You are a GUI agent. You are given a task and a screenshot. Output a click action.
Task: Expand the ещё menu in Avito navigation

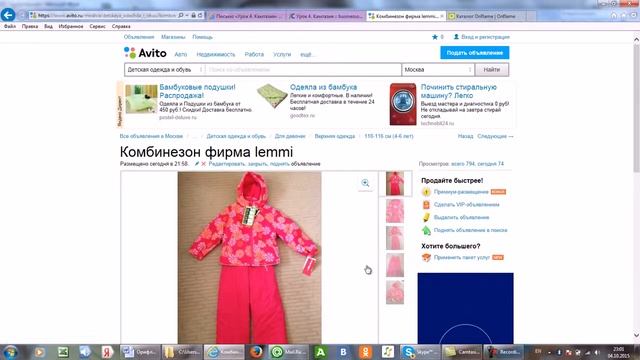pyautogui.click(x=307, y=54)
